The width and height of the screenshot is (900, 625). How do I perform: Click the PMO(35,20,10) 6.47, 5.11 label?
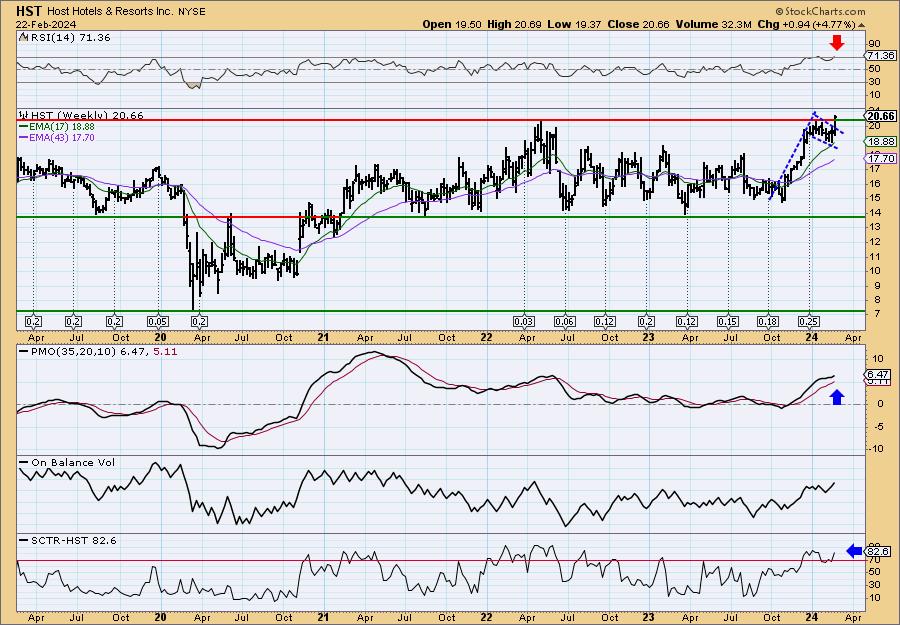click(103, 352)
